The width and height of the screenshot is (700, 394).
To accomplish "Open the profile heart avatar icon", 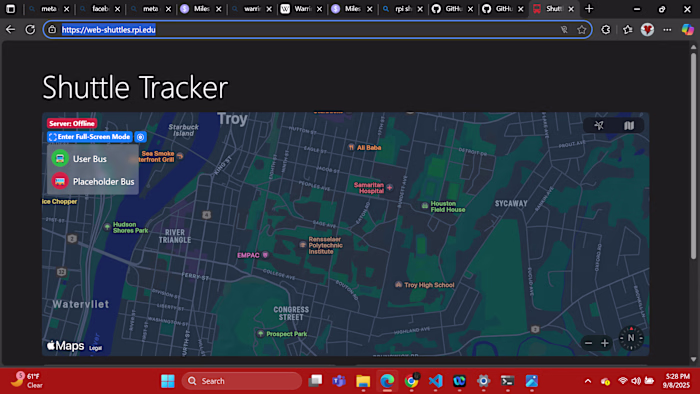I will [x=647, y=30].
